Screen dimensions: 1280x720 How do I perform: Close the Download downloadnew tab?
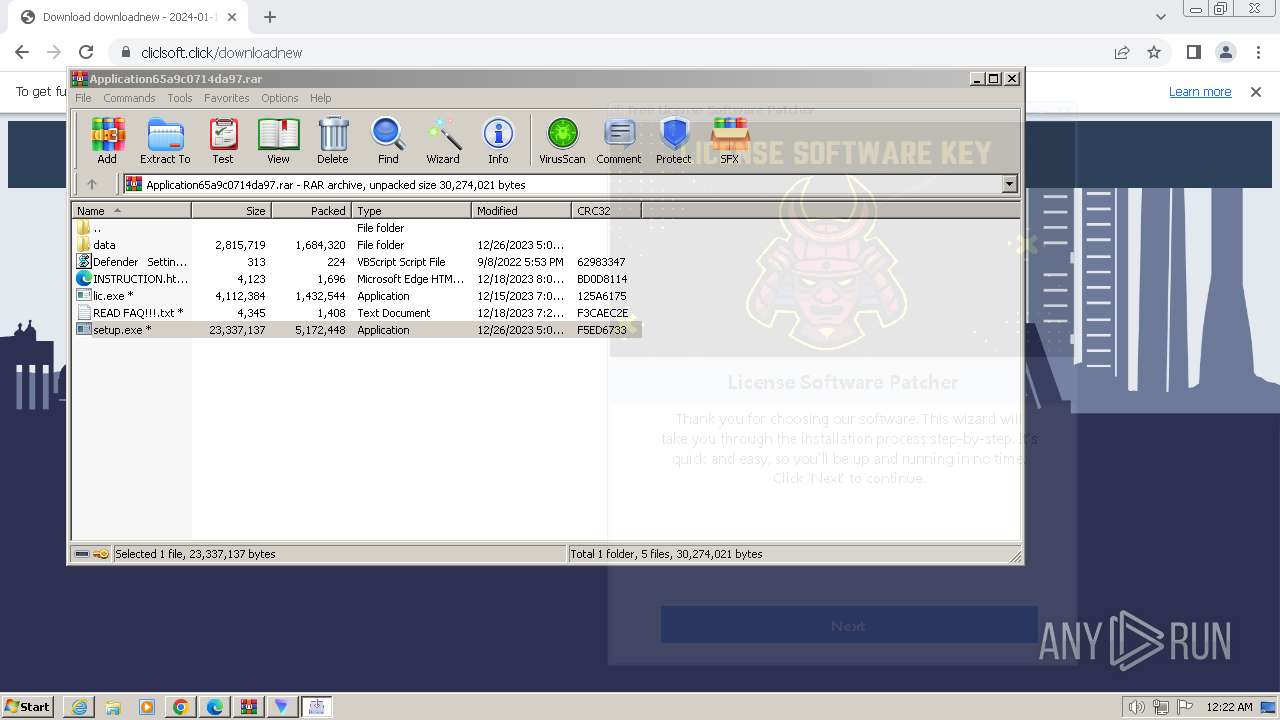coord(232,17)
